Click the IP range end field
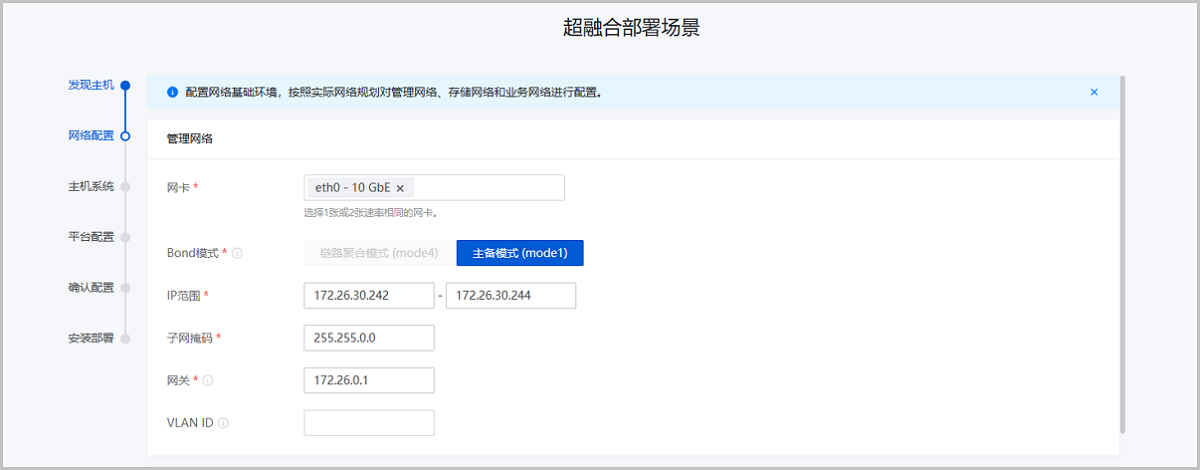The height and width of the screenshot is (470, 1200). 510,296
